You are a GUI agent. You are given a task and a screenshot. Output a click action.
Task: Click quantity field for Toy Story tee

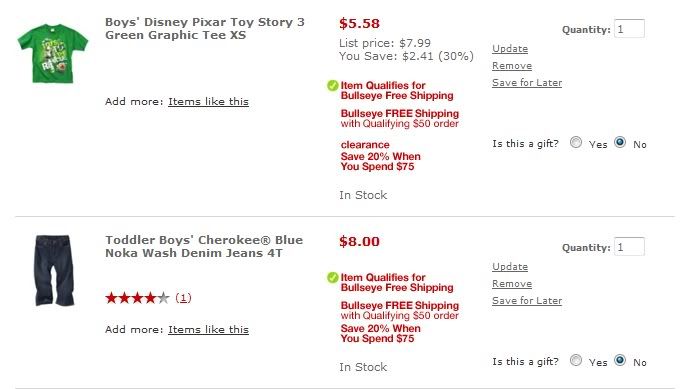click(629, 29)
